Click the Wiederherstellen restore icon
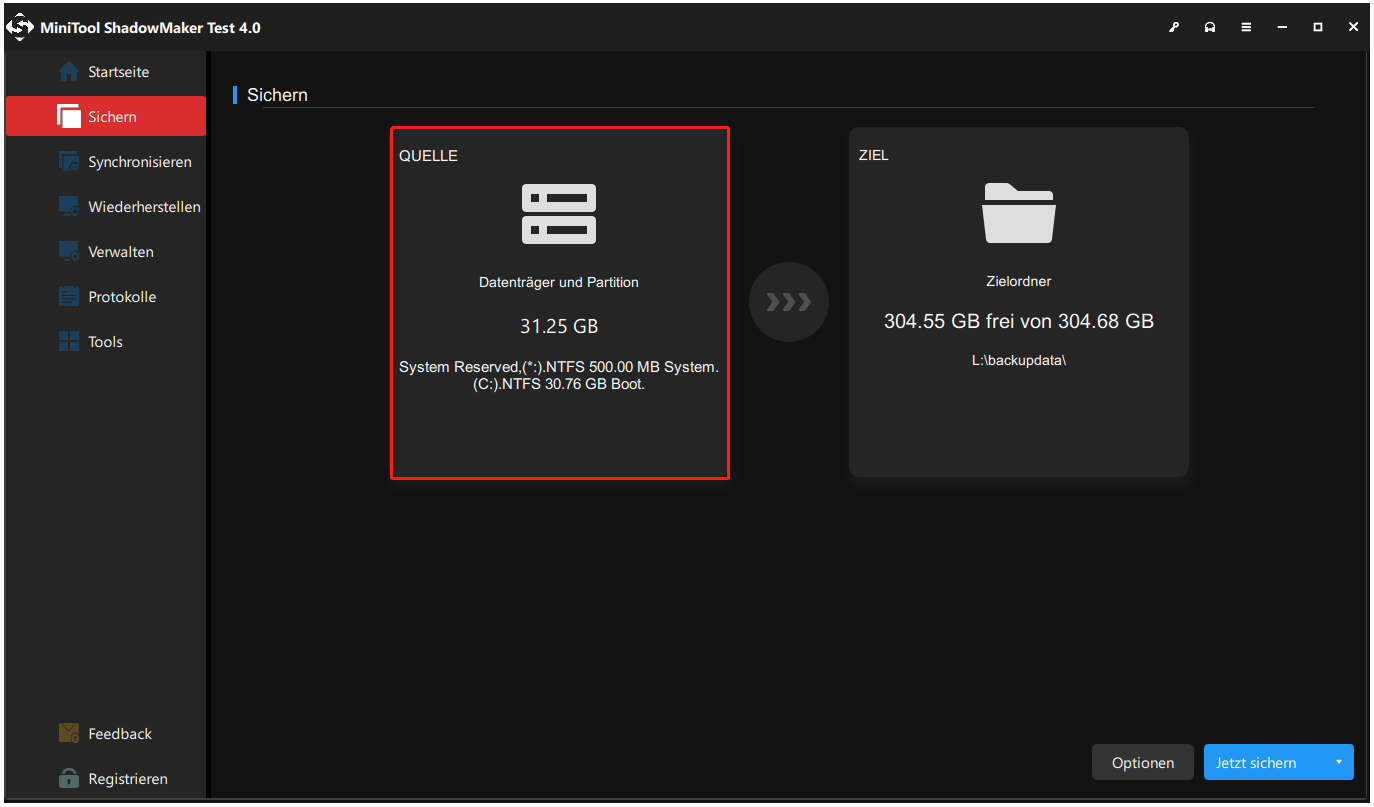Screen dimensions: 1374x807 (x=68, y=206)
